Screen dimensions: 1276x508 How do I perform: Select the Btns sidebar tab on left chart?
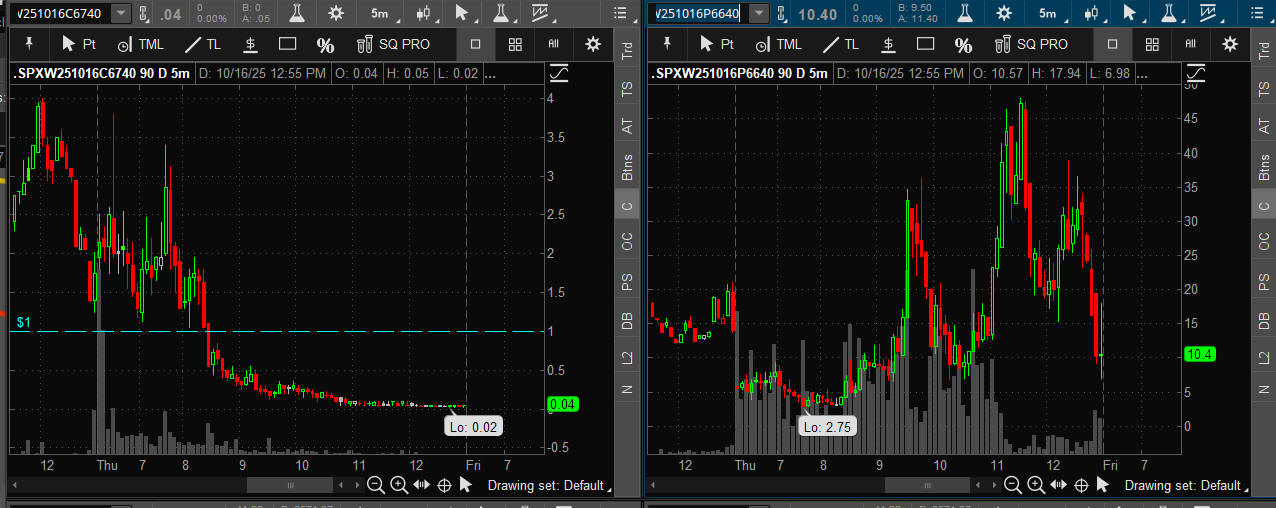coord(627,165)
